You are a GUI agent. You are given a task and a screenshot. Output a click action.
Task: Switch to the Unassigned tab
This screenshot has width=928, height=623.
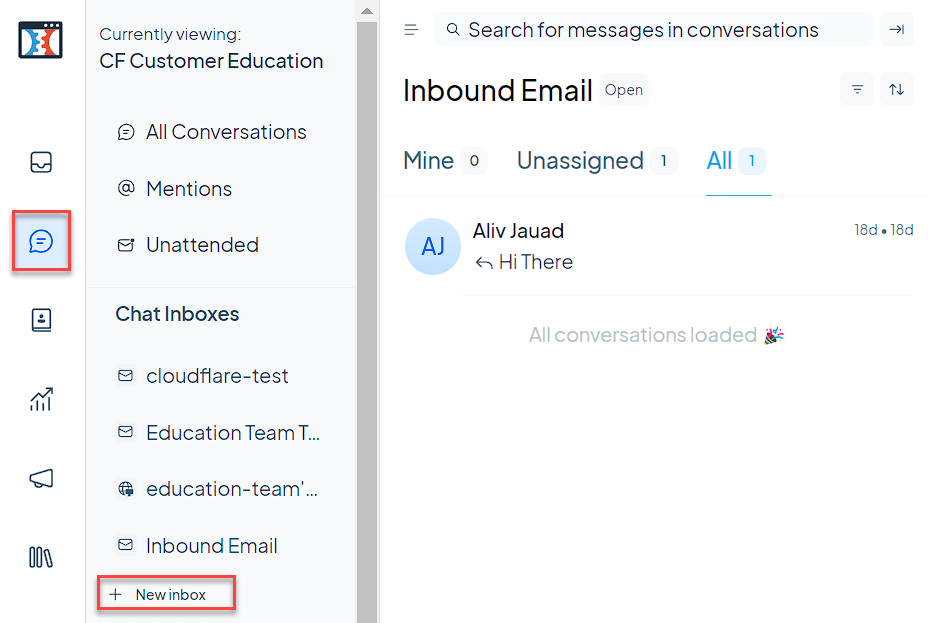click(x=580, y=160)
